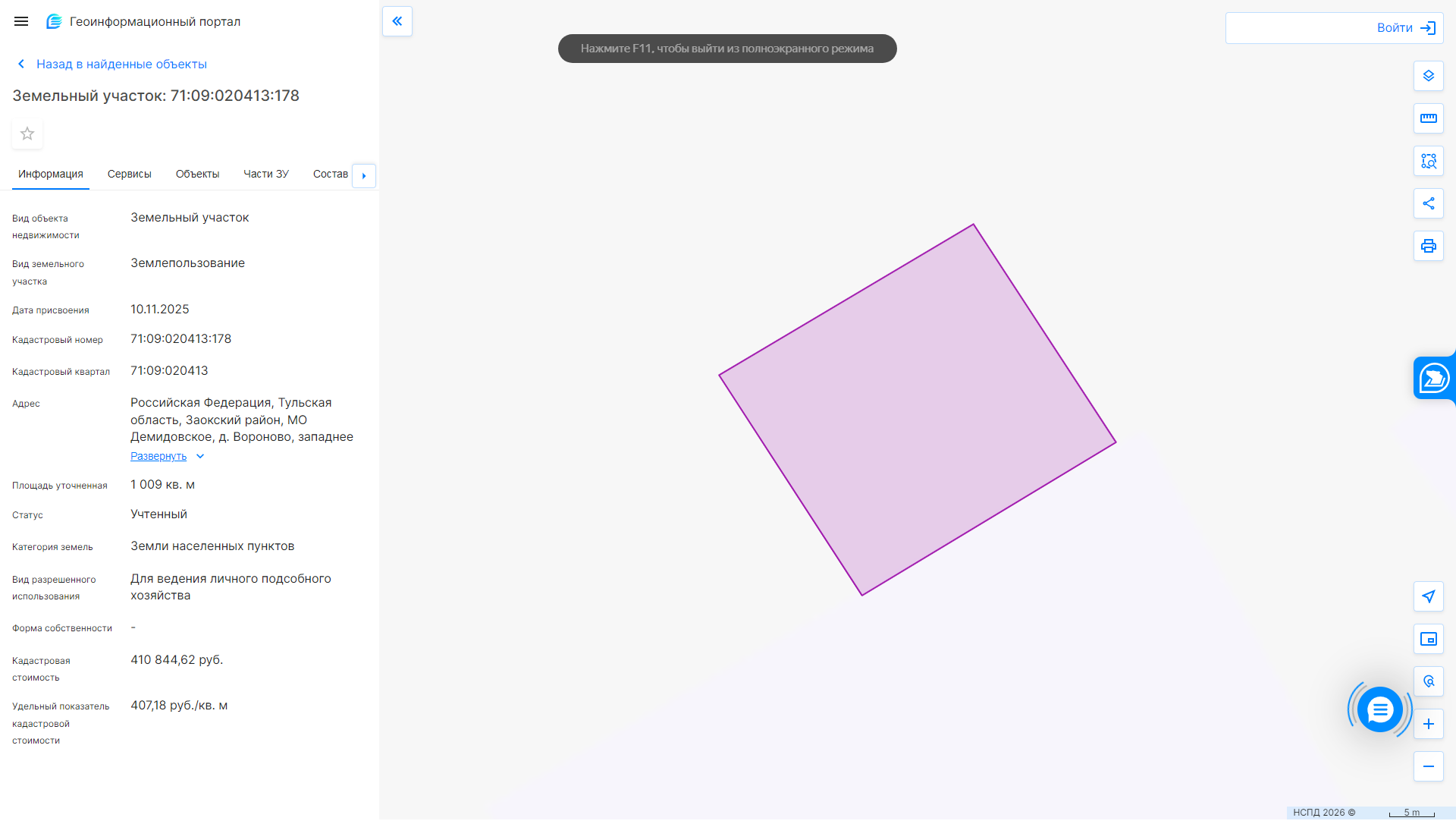Click the share map icon
1456x824 pixels.
(x=1428, y=203)
